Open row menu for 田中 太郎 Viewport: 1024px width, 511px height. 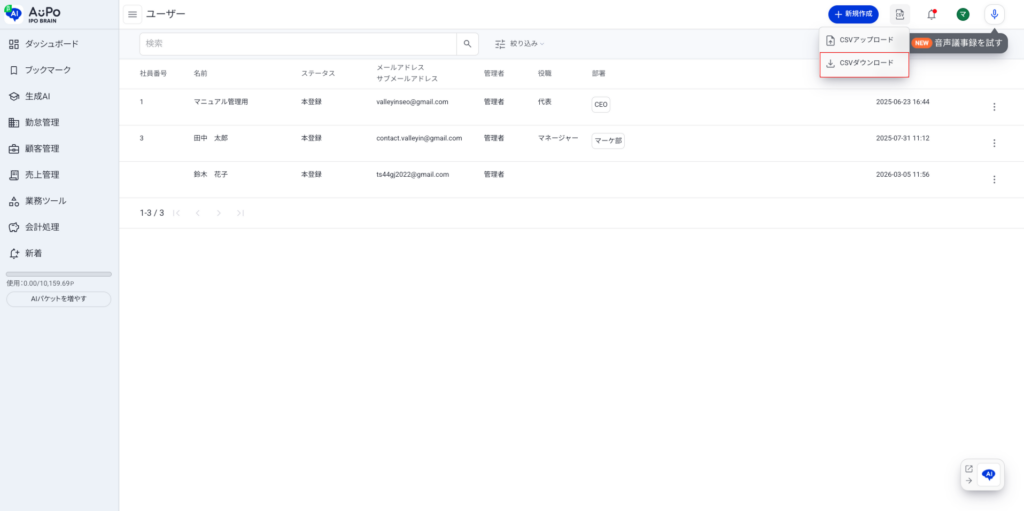pos(993,143)
